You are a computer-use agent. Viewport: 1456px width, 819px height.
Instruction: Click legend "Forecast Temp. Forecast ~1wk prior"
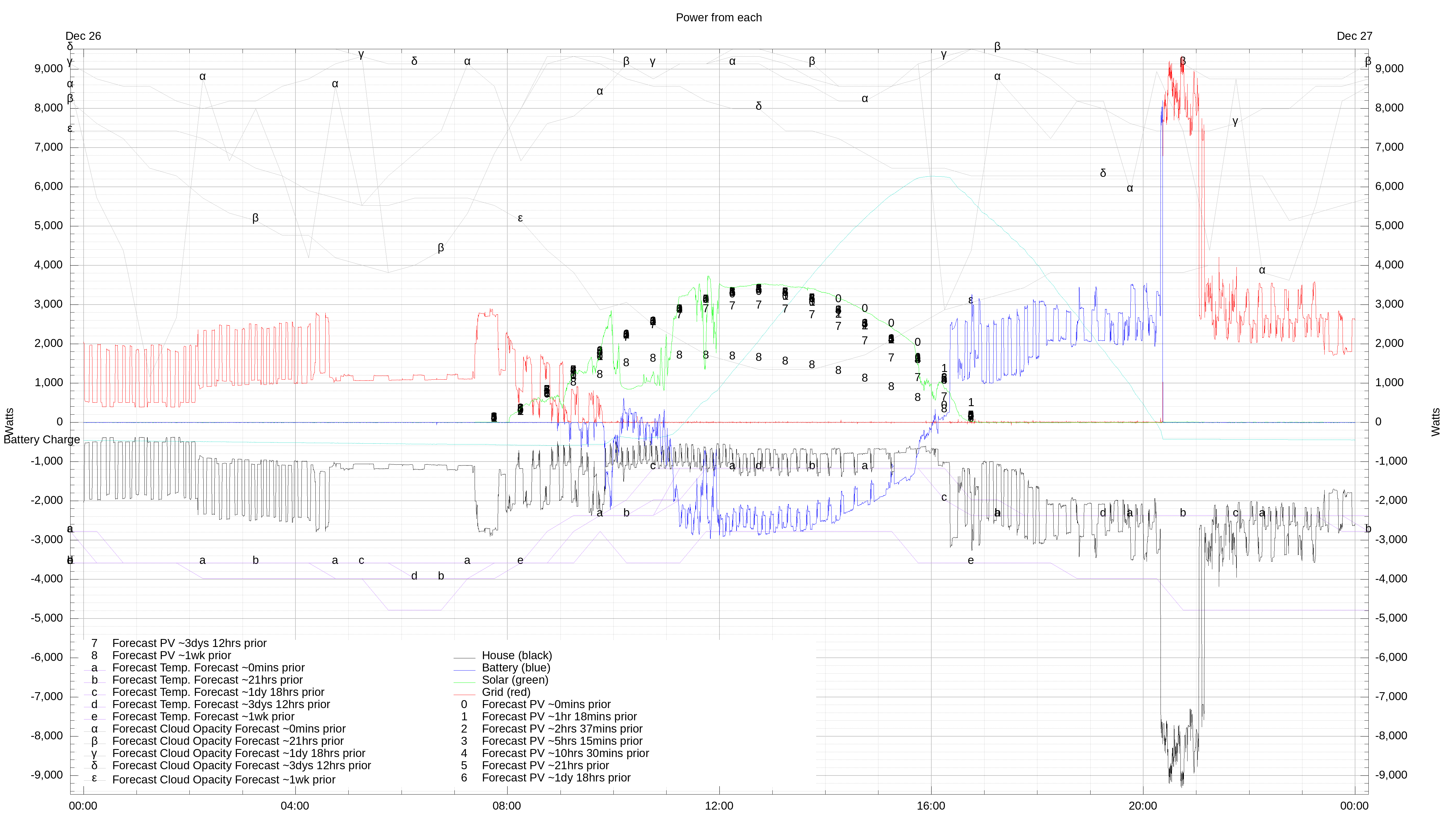pyautogui.click(x=204, y=717)
